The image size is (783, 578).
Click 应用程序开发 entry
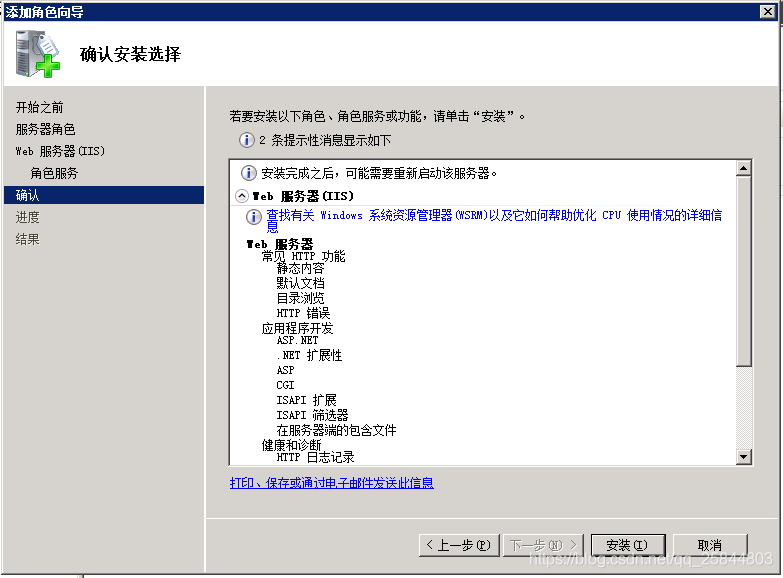click(x=298, y=328)
